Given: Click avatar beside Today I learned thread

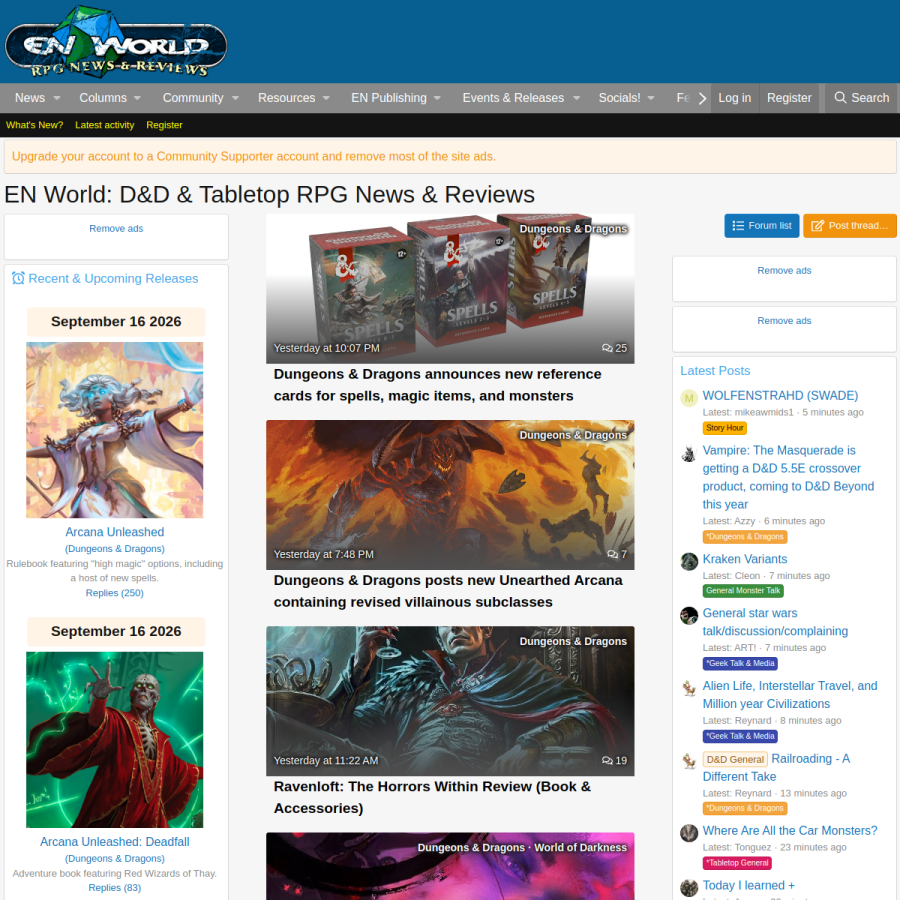Looking at the screenshot, I should pyautogui.click(x=689, y=888).
